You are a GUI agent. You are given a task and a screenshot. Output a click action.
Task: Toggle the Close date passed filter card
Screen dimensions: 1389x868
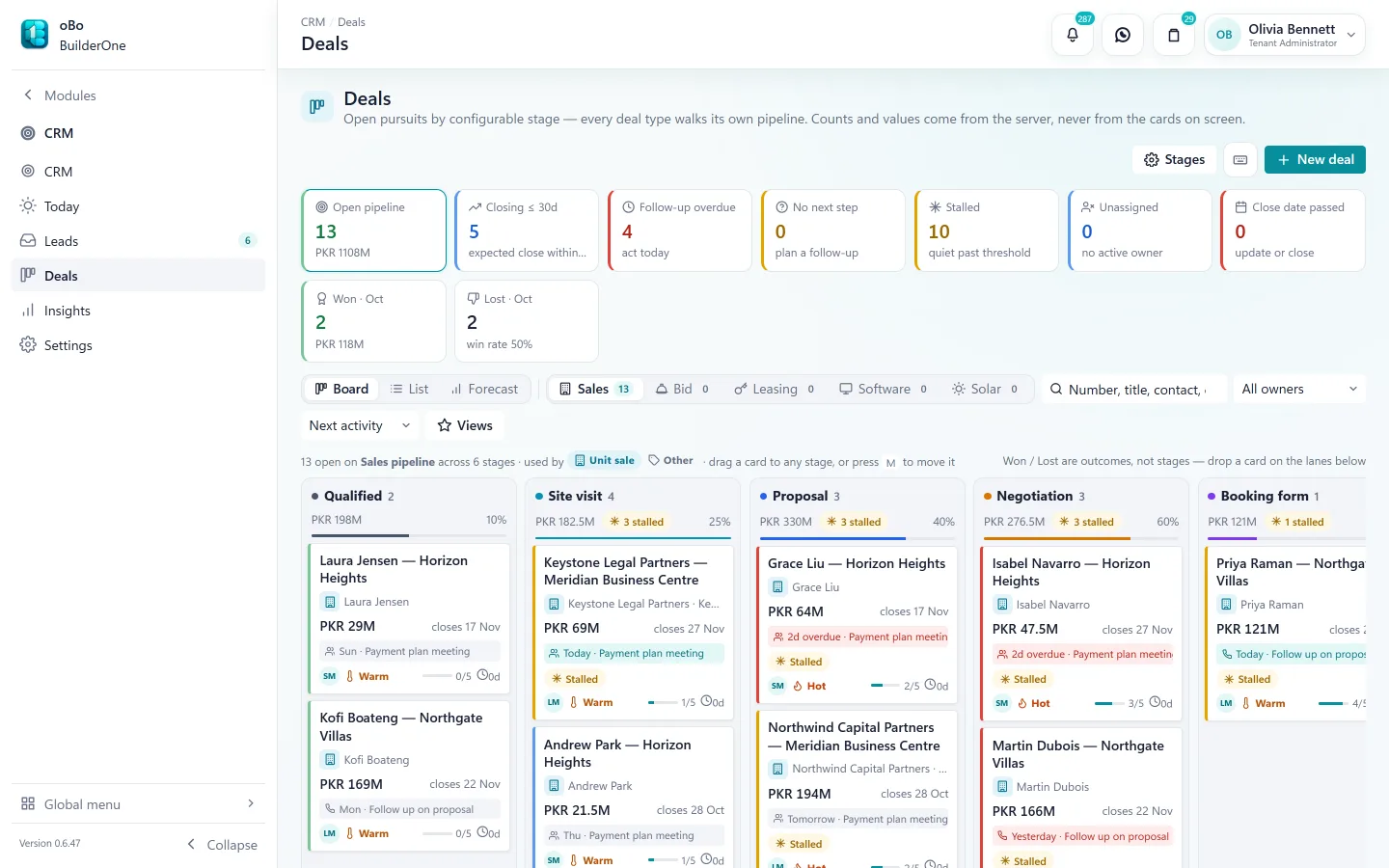click(x=1294, y=231)
